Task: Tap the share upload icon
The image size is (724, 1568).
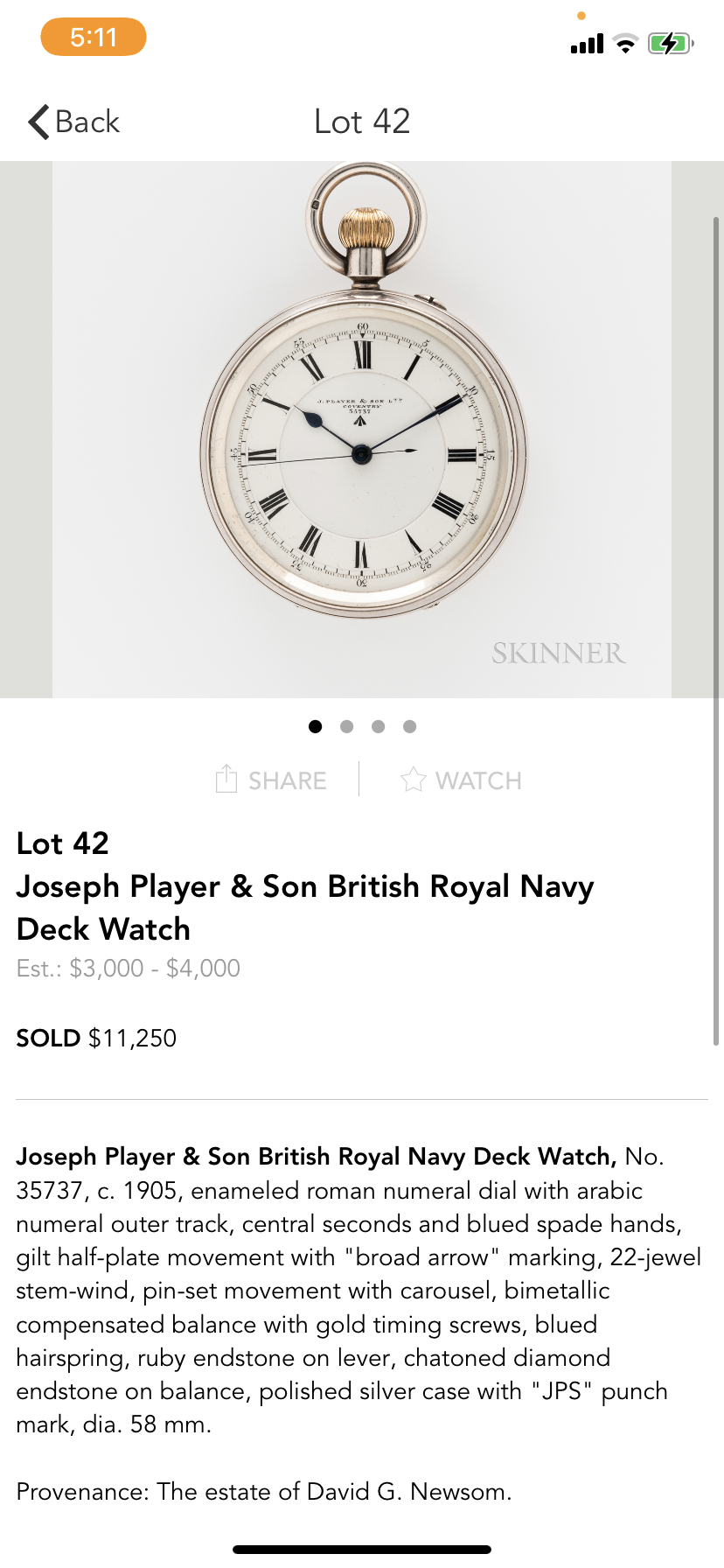Action: (x=226, y=779)
